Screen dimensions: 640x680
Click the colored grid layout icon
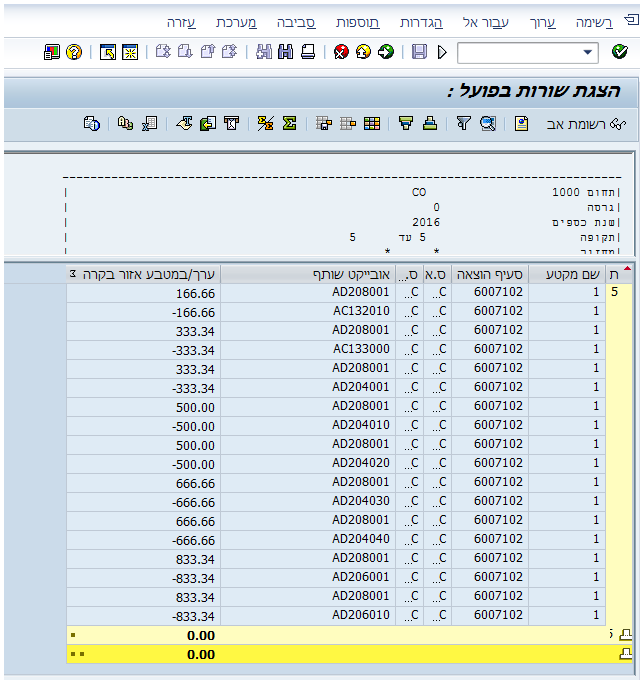coord(372,124)
